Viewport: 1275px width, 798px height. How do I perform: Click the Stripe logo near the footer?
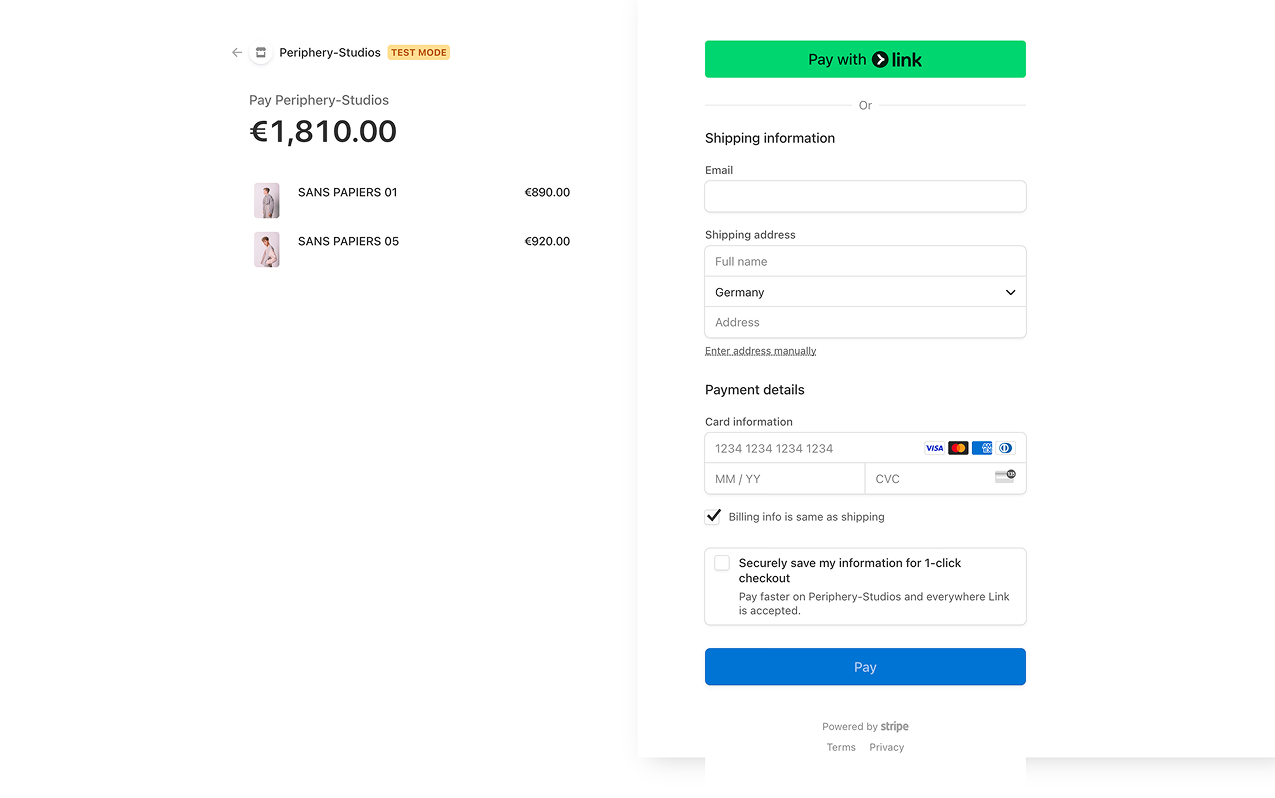[893, 726]
